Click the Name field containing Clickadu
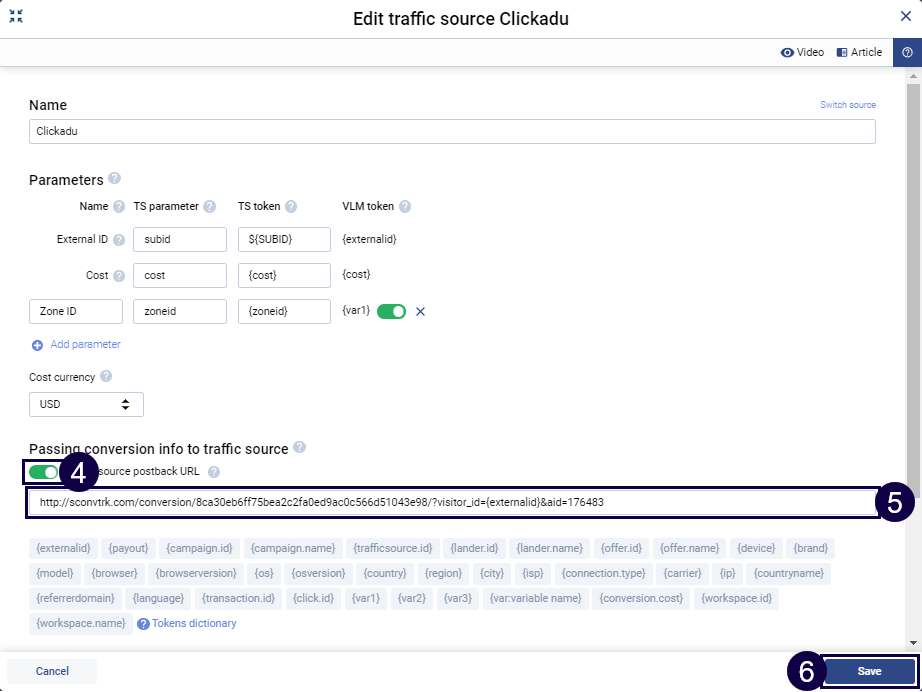 coord(452,131)
